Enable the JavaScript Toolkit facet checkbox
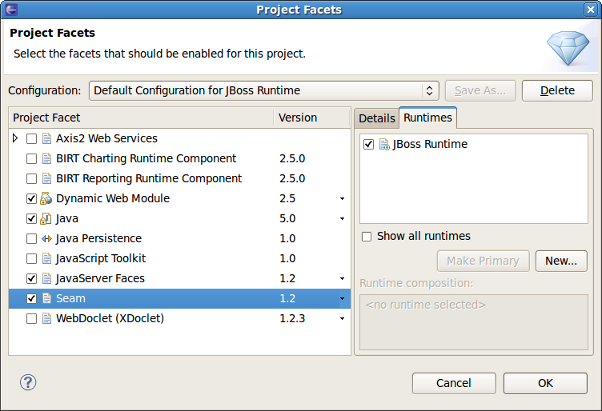The image size is (602, 411). pos(32,259)
